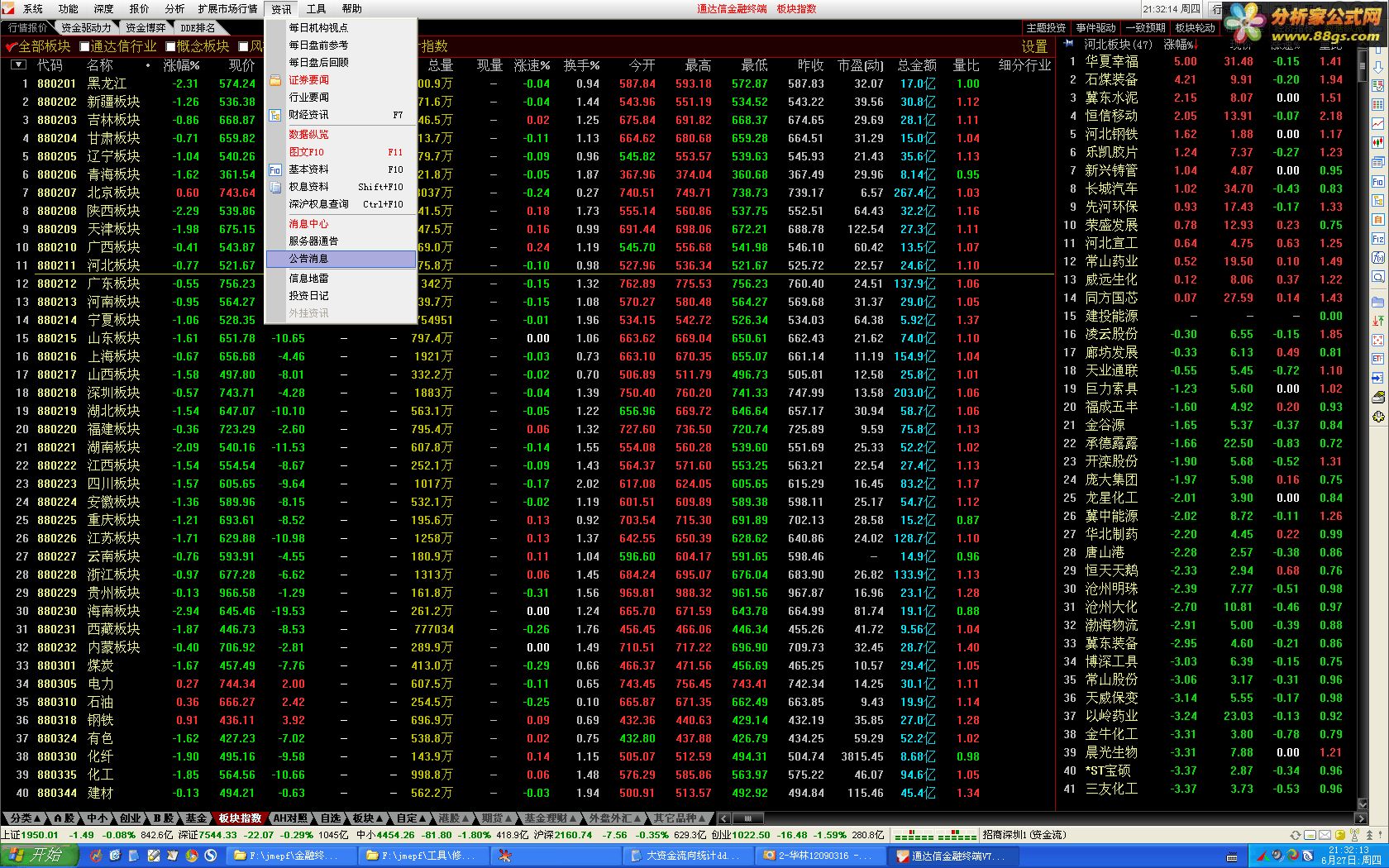
Task: Expand the 期货 bottom tab menu
Action: point(509,818)
